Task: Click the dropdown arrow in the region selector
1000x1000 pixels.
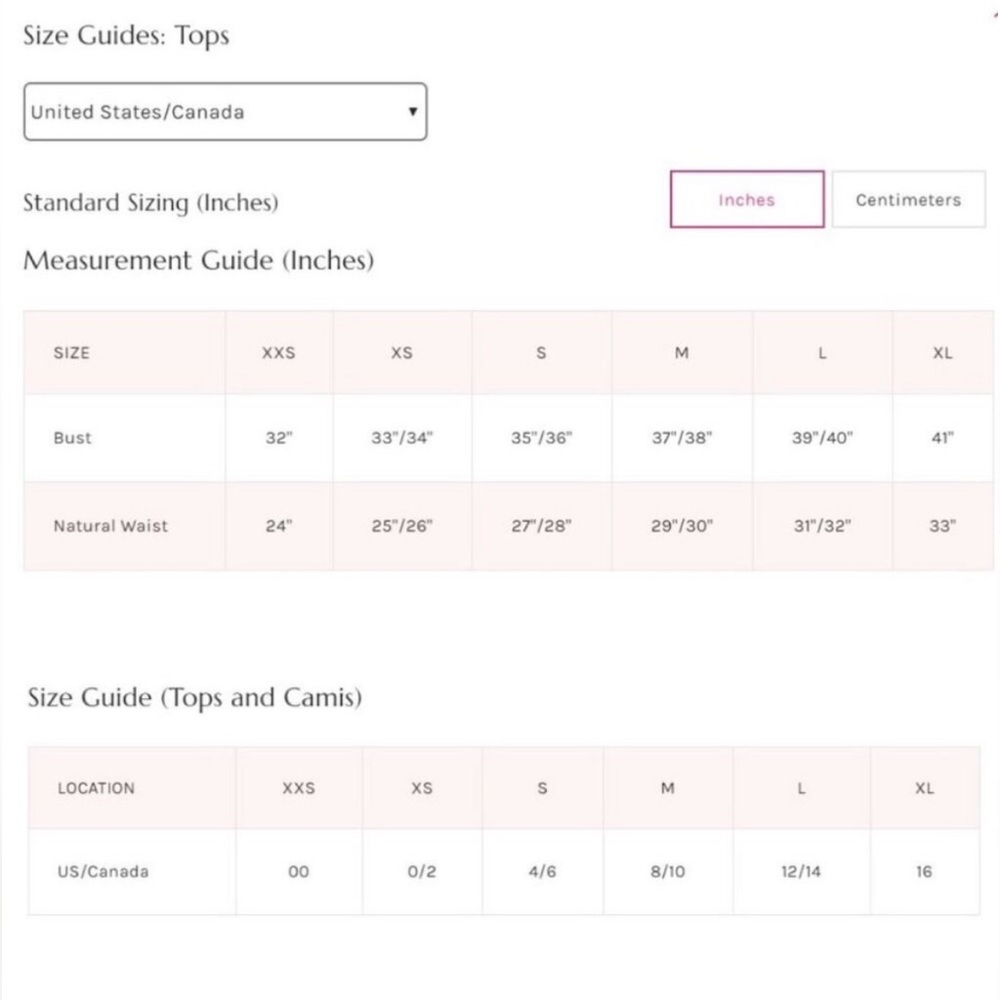Action: pyautogui.click(x=412, y=112)
